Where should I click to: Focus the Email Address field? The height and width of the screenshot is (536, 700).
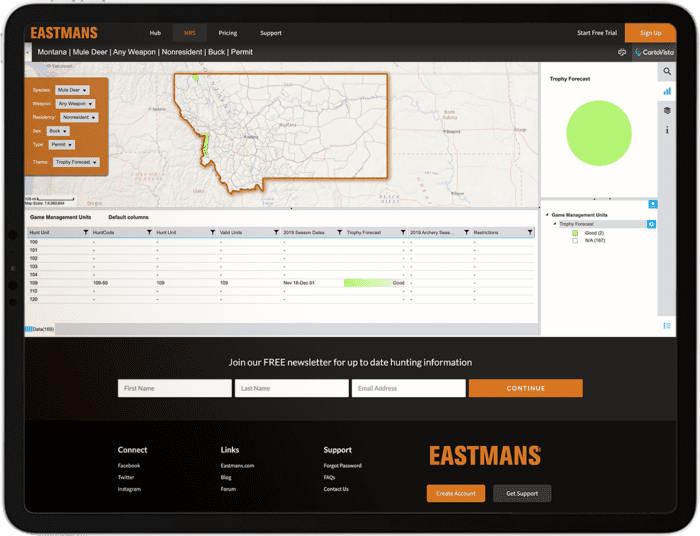[408, 388]
